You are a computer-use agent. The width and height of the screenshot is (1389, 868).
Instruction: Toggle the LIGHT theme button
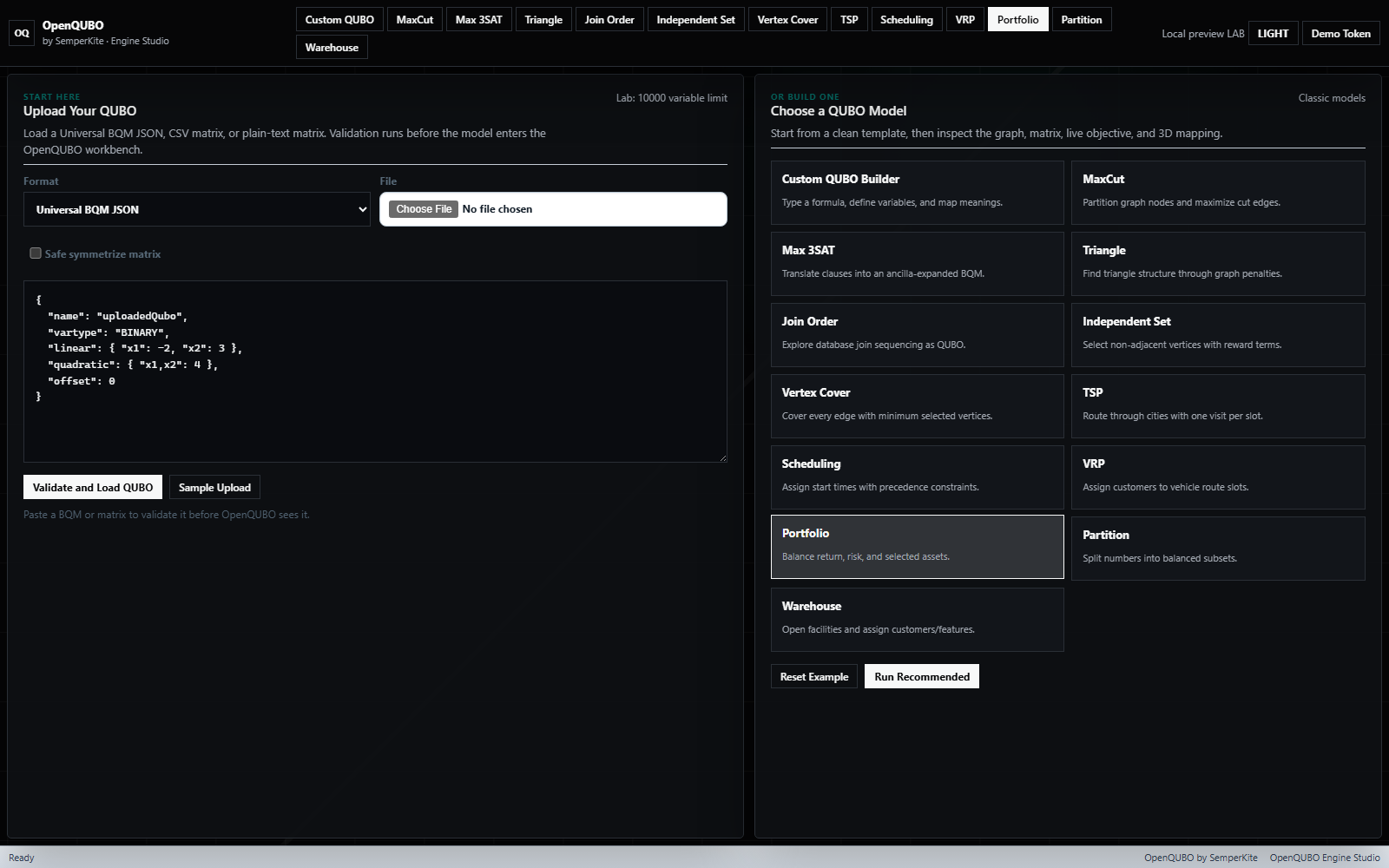[1273, 33]
